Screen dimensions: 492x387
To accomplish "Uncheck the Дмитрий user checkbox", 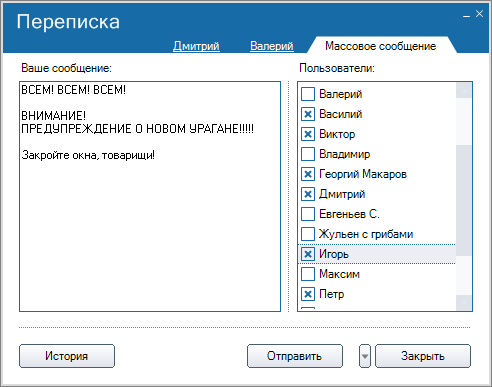I will tap(308, 194).
